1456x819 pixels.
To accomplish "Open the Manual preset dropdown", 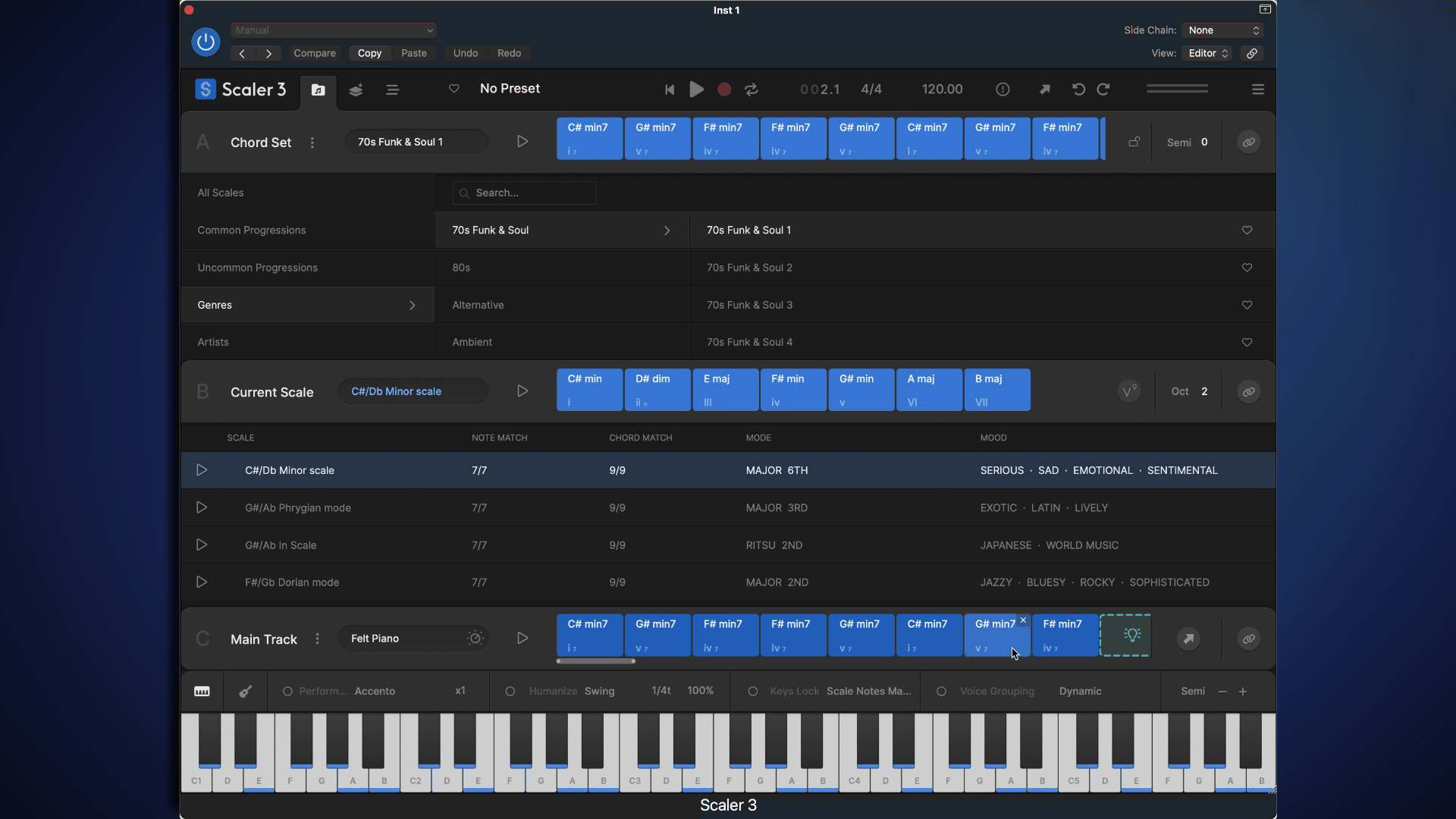I will point(333,30).
